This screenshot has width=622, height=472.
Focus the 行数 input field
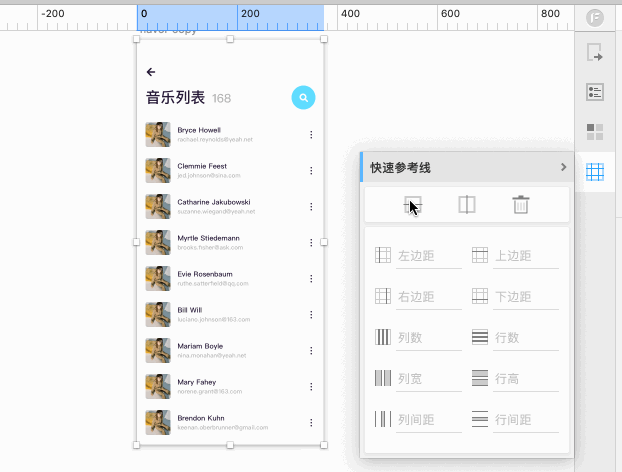tap(526, 338)
